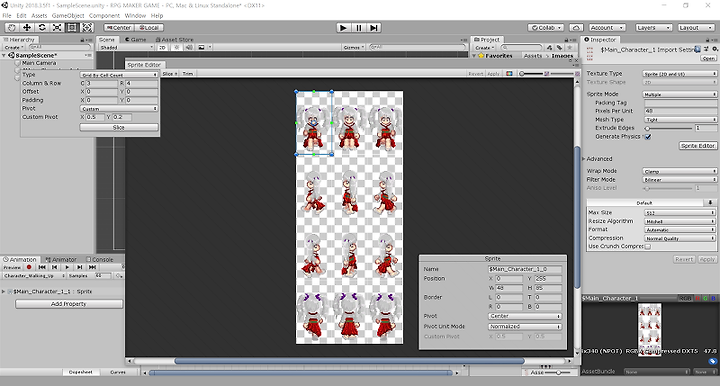Click the Sprite Editor button in Inspector
This screenshot has height=386, width=720.
point(698,145)
